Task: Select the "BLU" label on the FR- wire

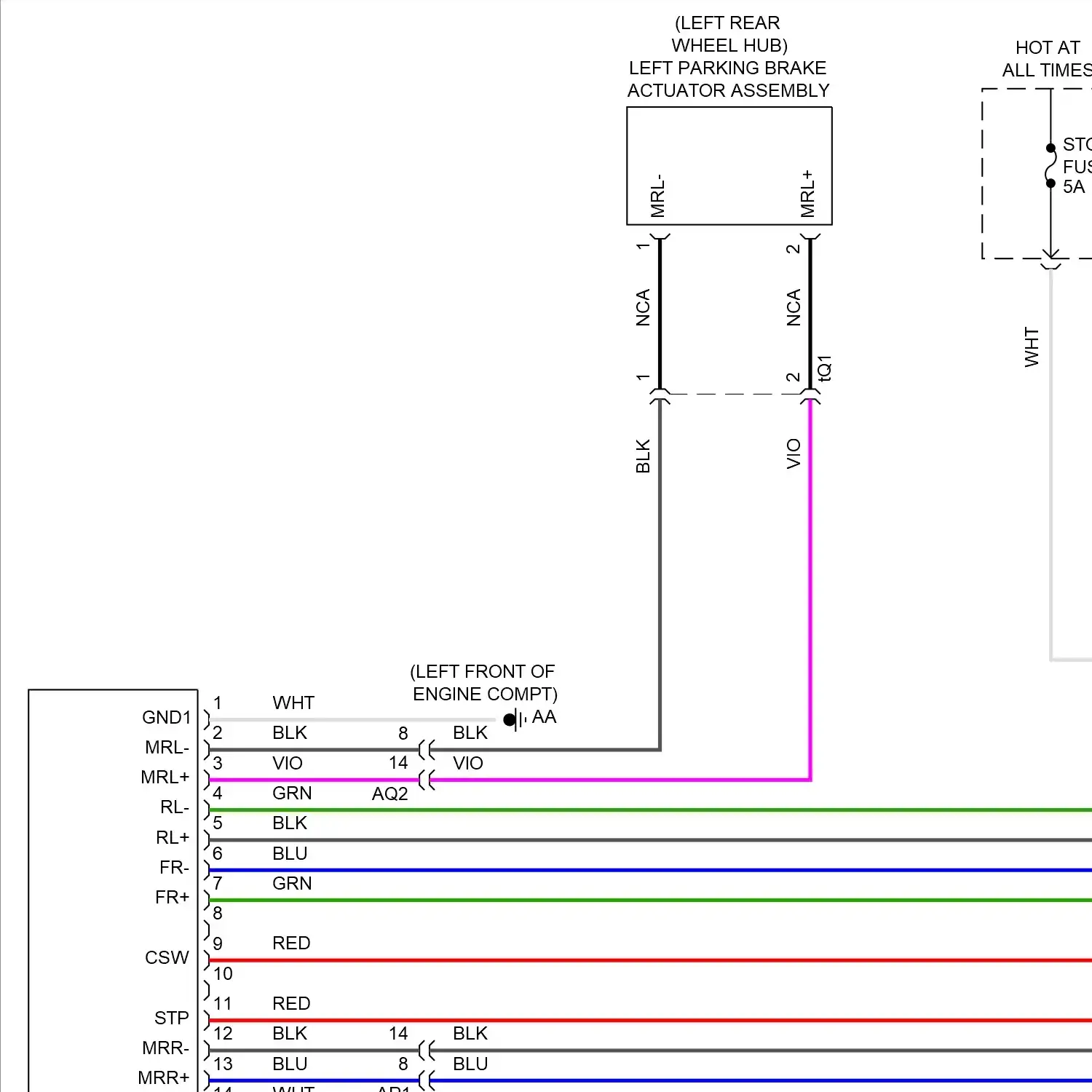Action: pyautogui.click(x=290, y=854)
